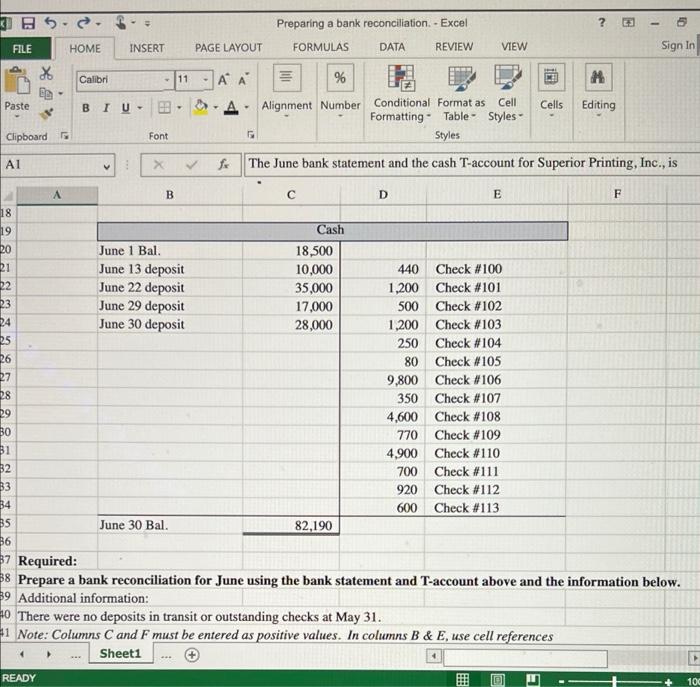Click the Paste clipboard icon

(17, 81)
